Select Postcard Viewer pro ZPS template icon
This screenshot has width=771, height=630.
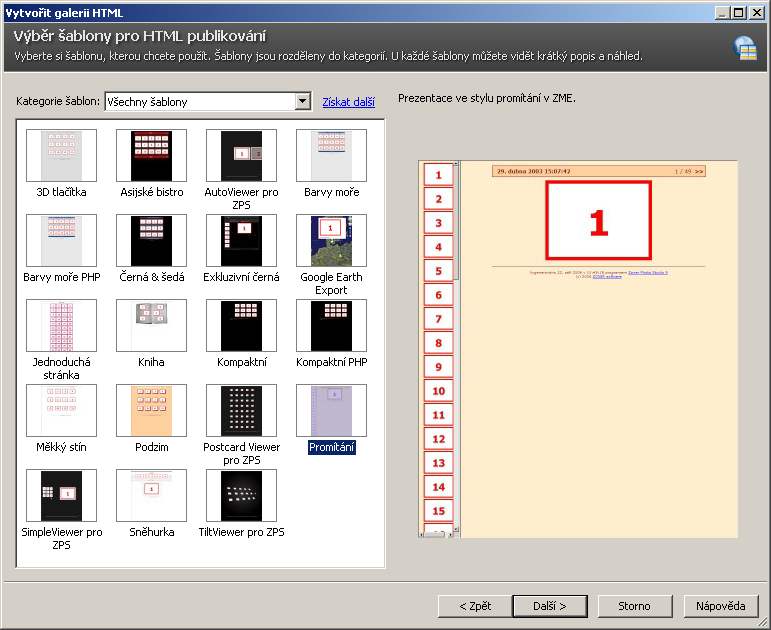pyautogui.click(x=241, y=410)
